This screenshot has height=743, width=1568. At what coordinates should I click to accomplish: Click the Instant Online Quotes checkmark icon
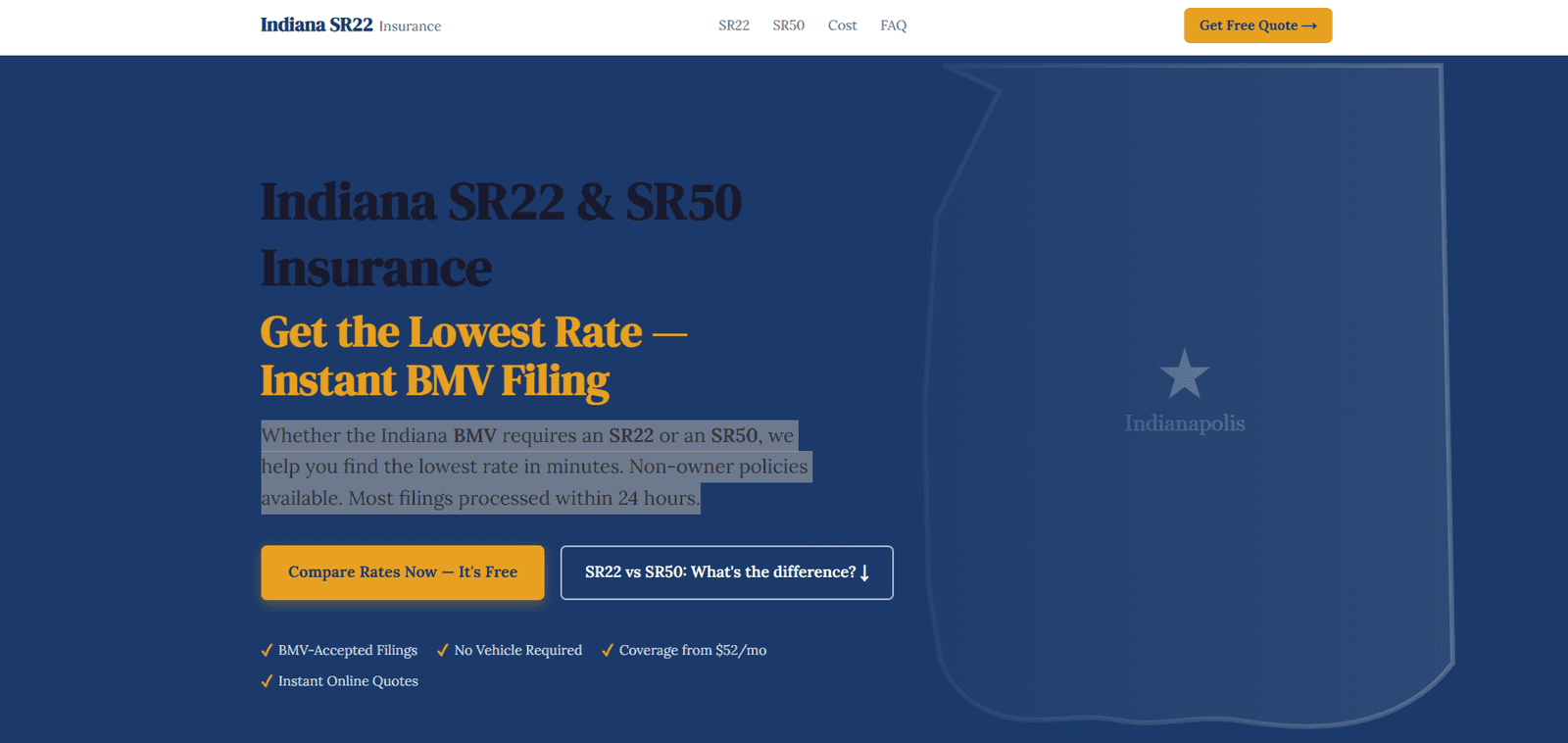[267, 681]
